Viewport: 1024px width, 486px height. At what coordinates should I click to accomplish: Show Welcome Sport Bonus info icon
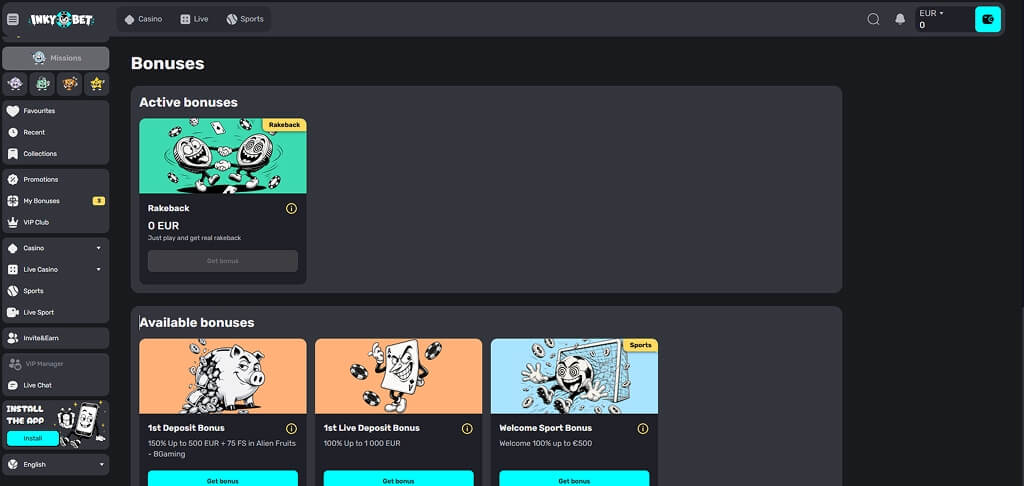coord(643,429)
